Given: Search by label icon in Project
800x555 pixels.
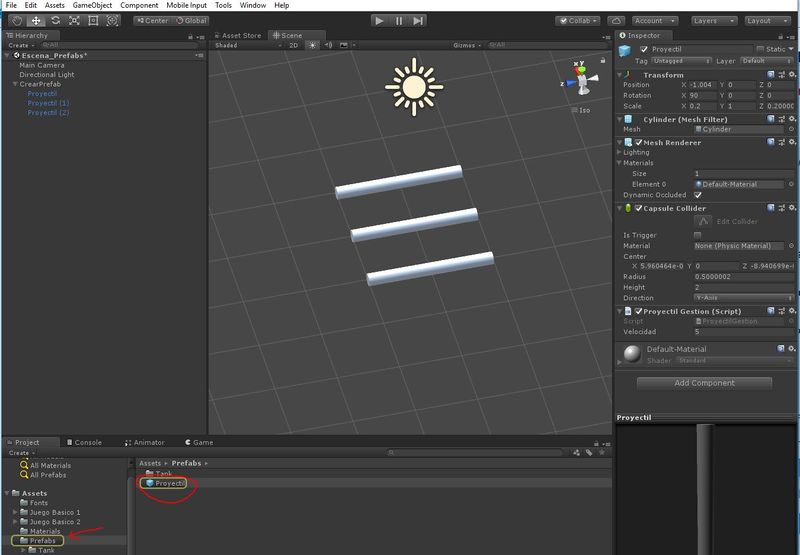Looking at the screenshot, I should [x=589, y=452].
